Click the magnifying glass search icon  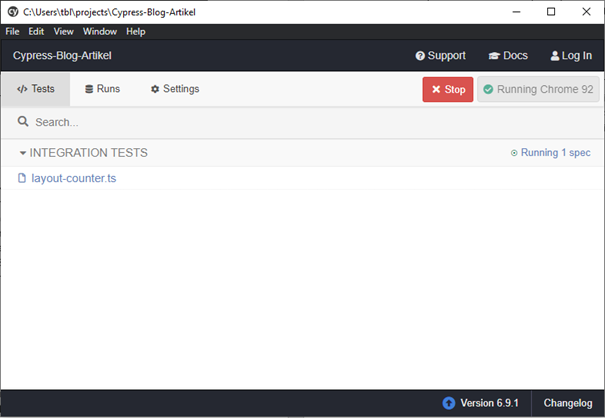coord(23,122)
